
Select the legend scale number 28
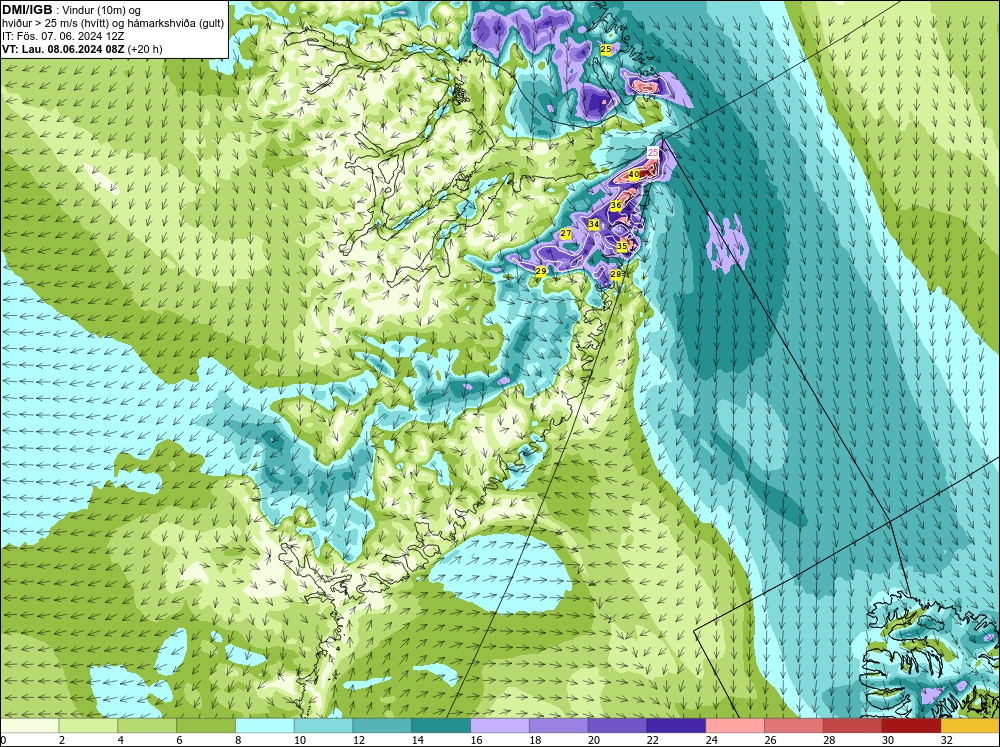[x=829, y=740]
